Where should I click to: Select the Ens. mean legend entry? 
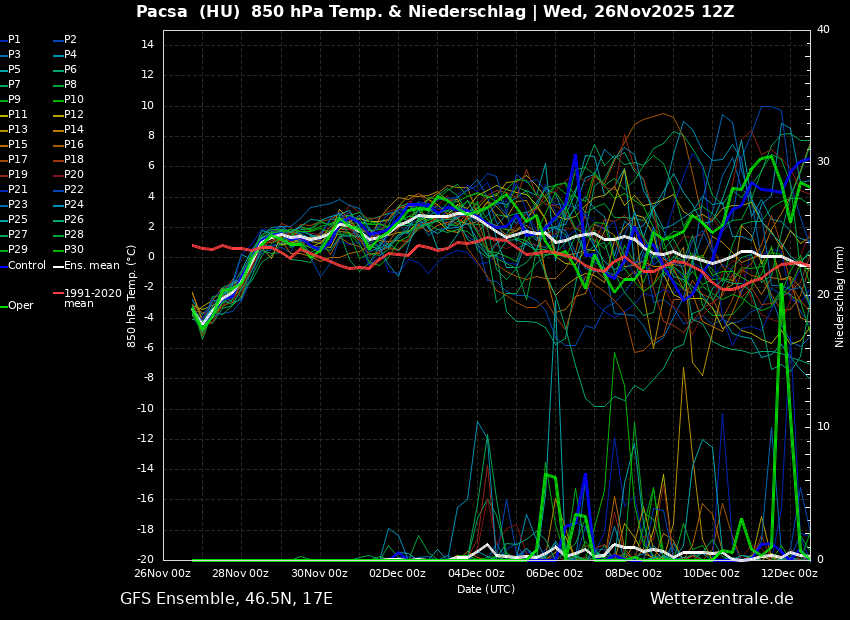tap(91, 265)
